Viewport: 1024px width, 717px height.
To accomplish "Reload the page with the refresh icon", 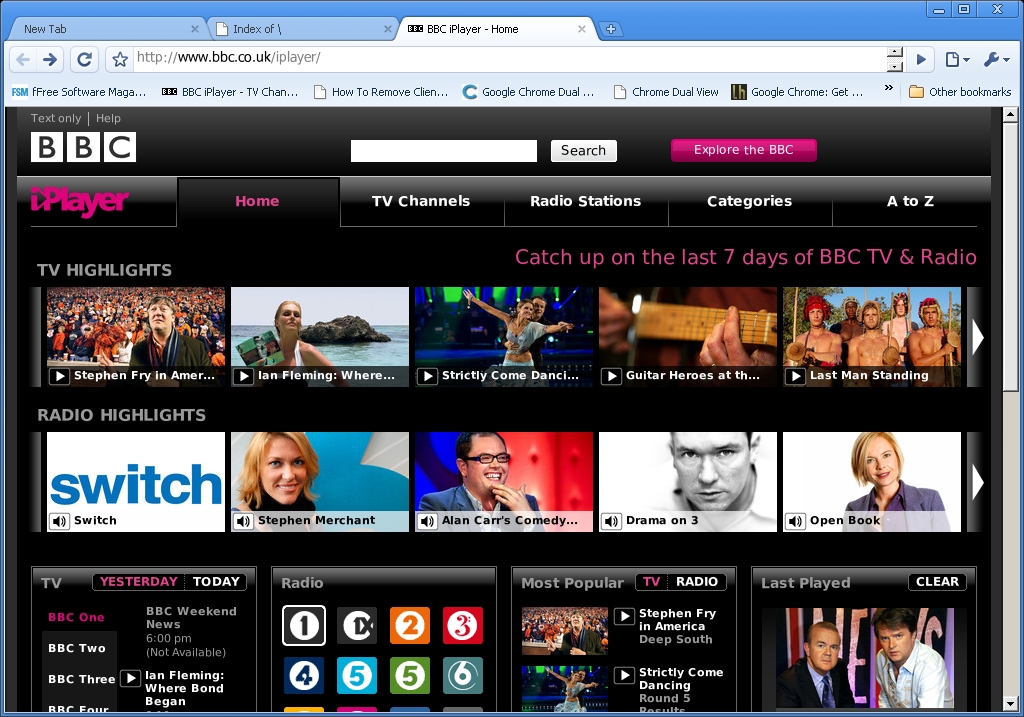I will (84, 60).
